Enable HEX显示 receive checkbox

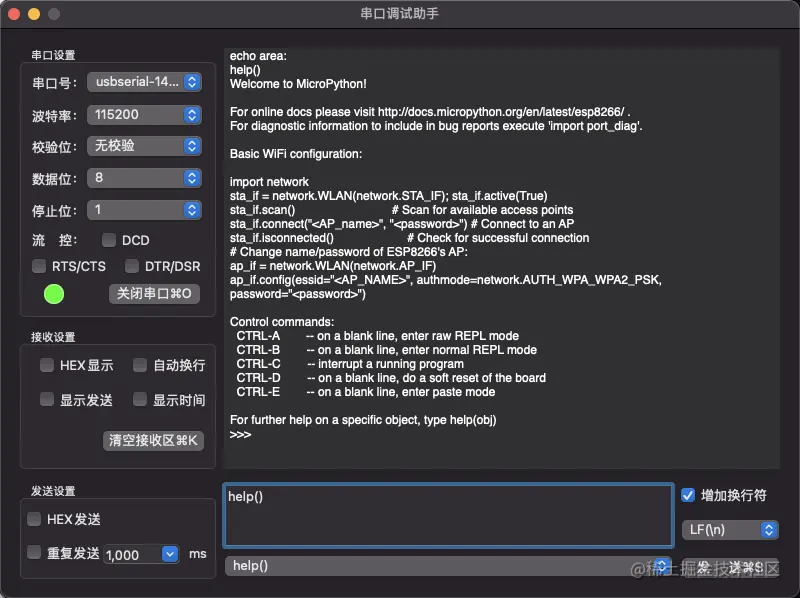(47, 365)
